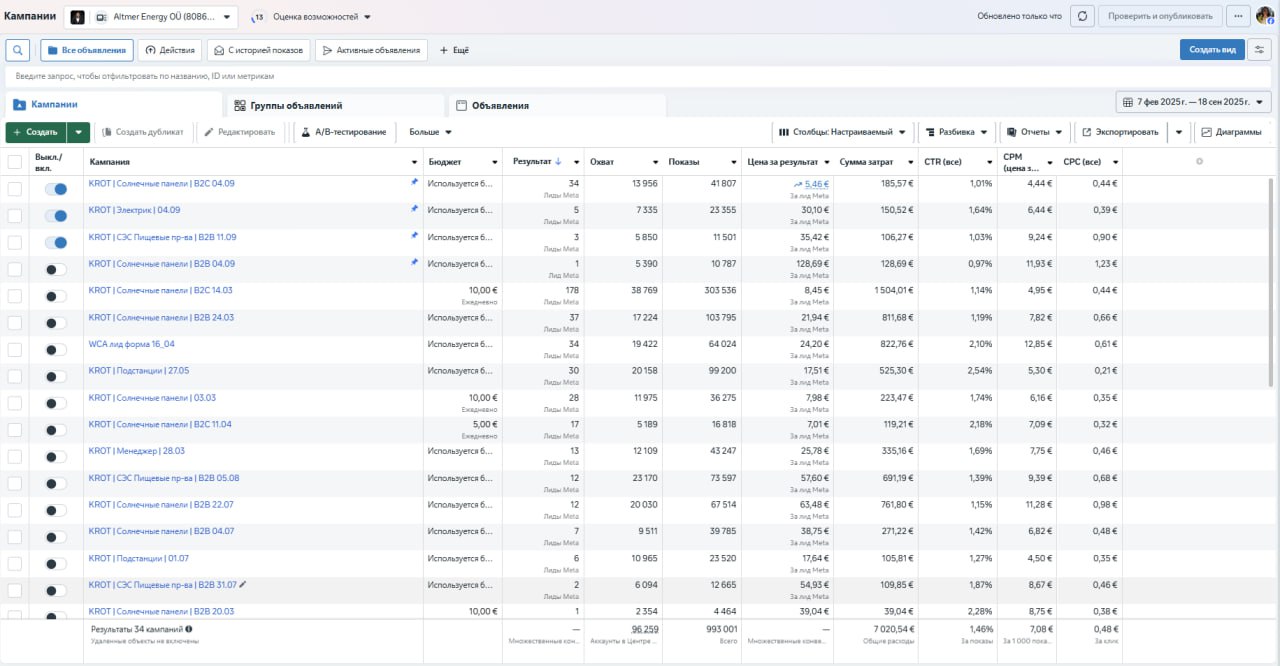Image resolution: width=1280 pixels, height=666 pixels.
Task: Open the Разбивка dropdown
Action: pyautogui.click(x=956, y=132)
